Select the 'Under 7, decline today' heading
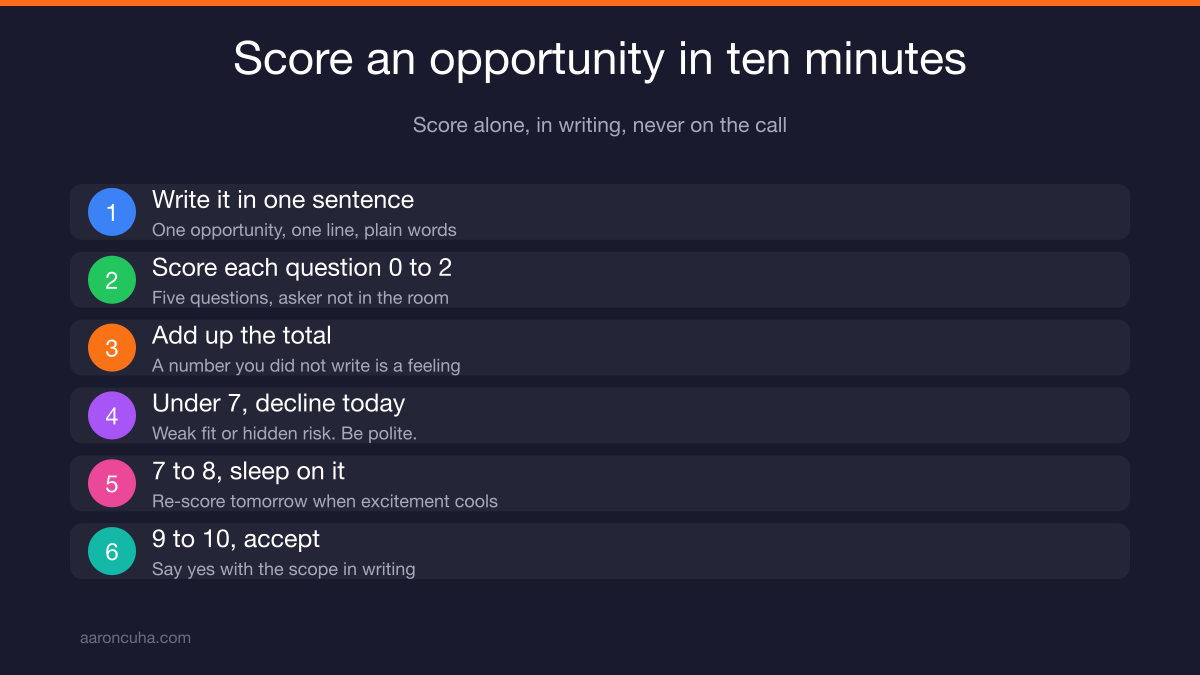The width and height of the screenshot is (1200, 675). pos(278,404)
